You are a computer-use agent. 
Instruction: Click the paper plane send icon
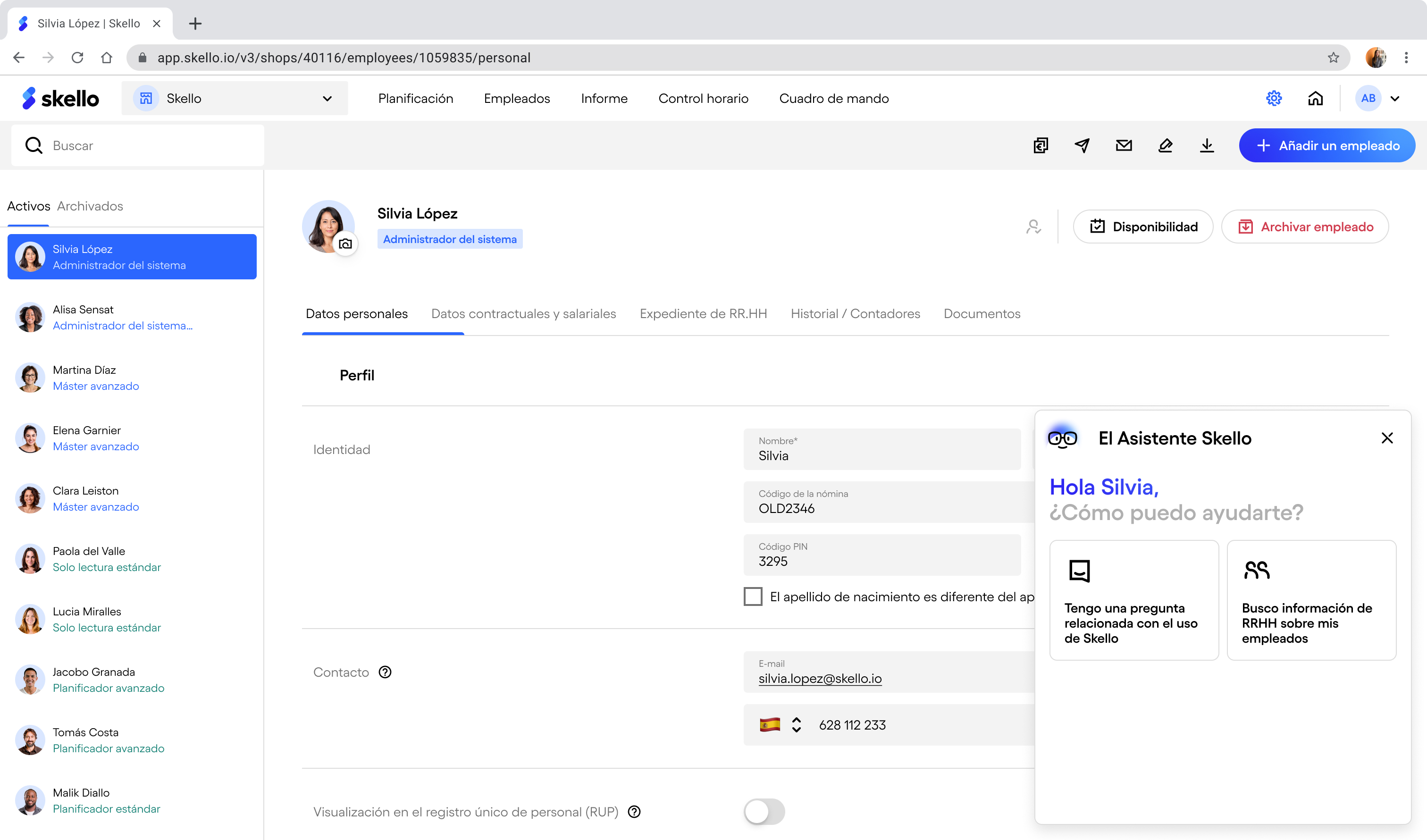pyautogui.click(x=1082, y=145)
